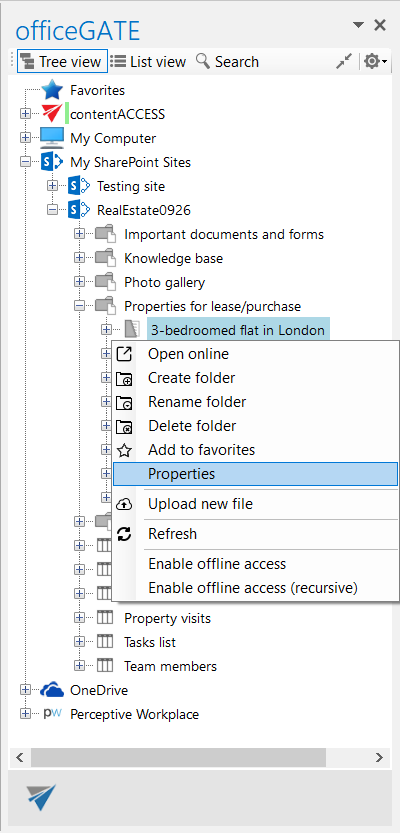Select Enable offline access (recursive)
400x833 pixels.
[x=256, y=588]
